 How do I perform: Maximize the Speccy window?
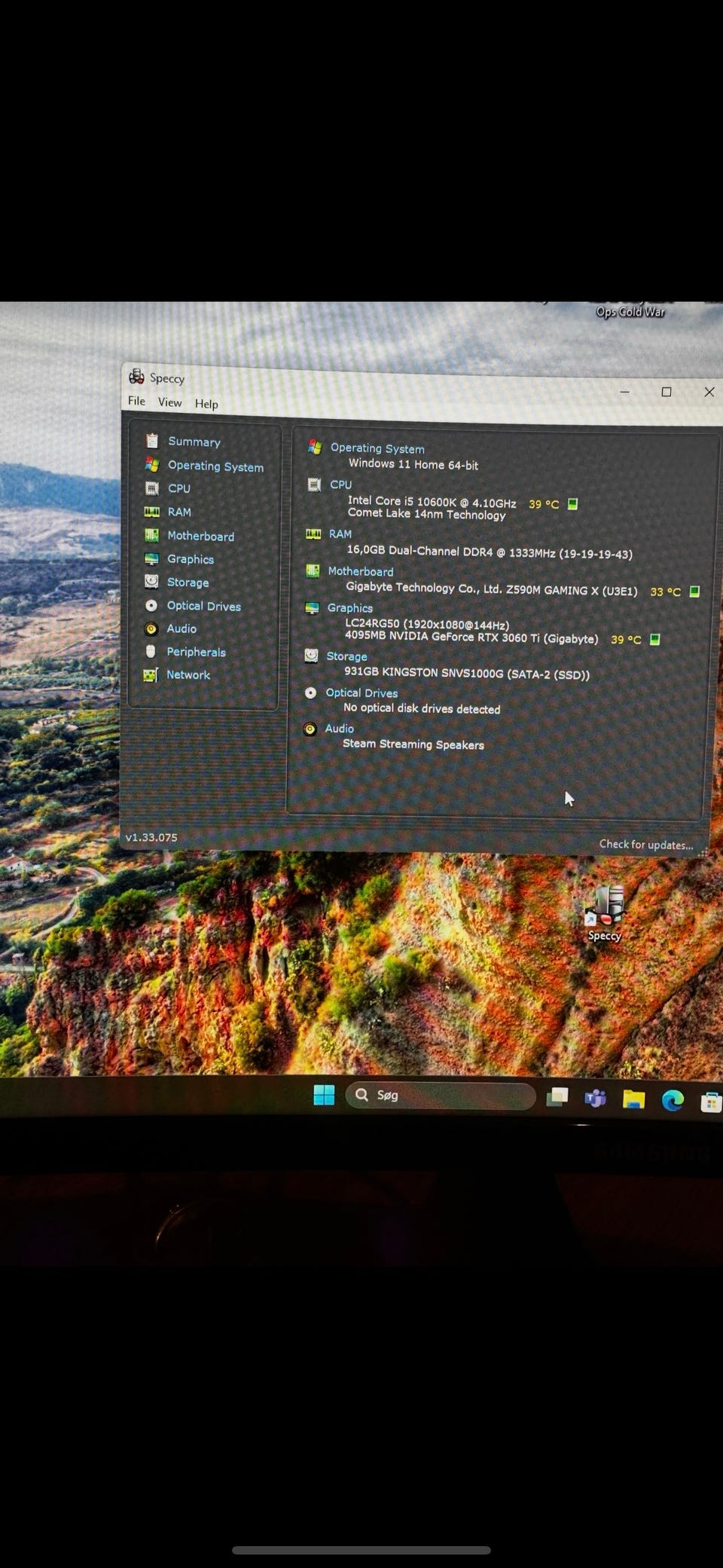point(667,392)
